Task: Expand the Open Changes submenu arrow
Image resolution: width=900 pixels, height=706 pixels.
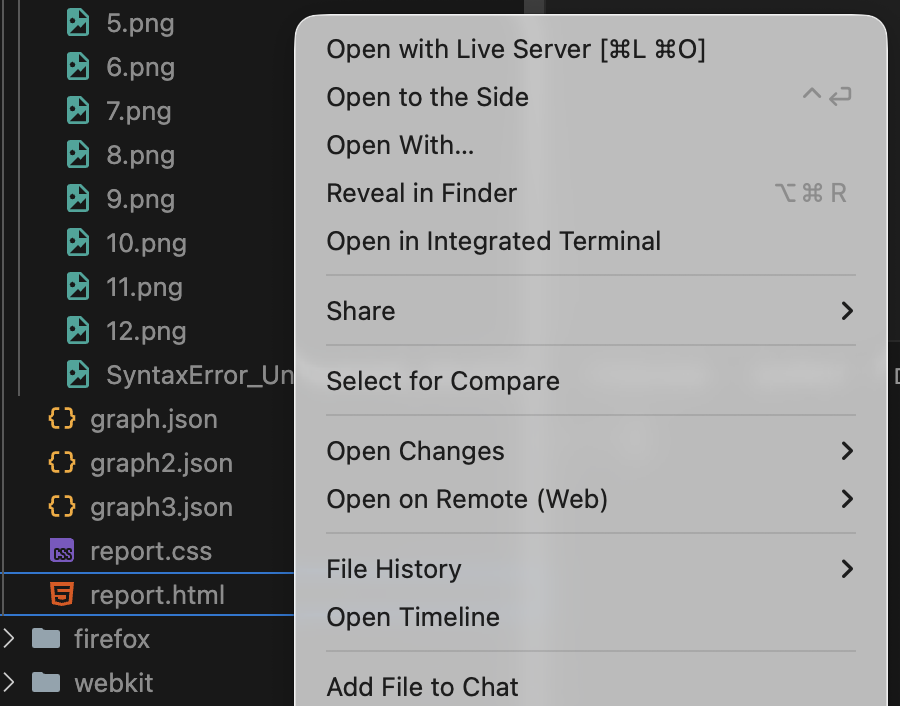Action: (846, 451)
